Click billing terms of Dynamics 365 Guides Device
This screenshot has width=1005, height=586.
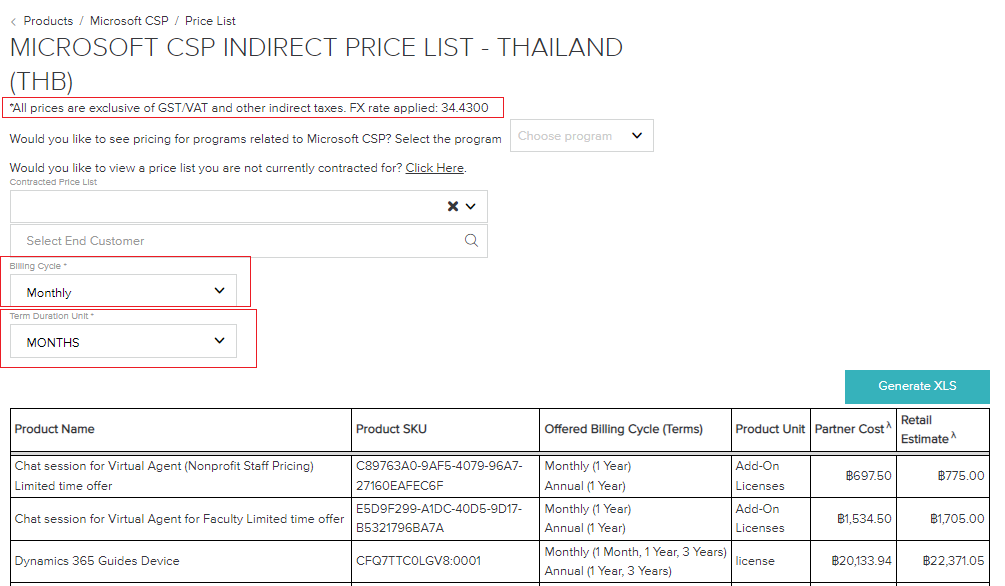point(635,561)
